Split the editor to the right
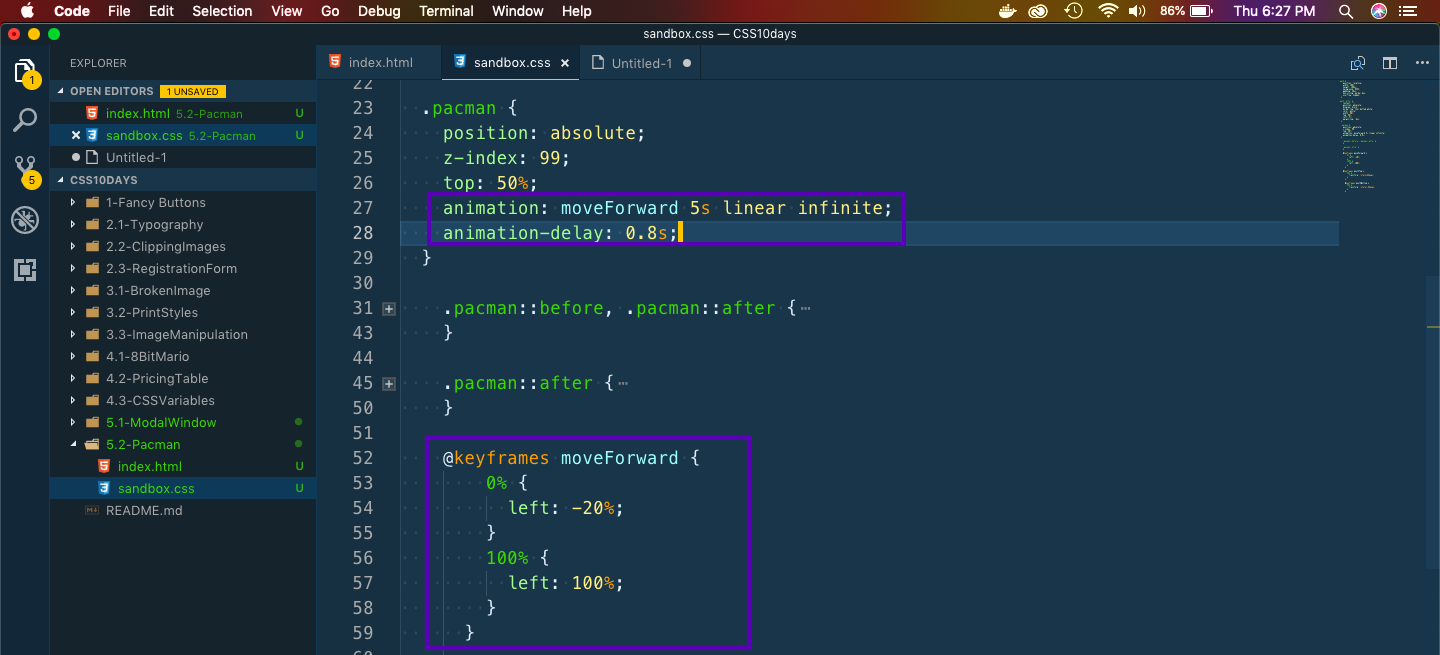Image resolution: width=1440 pixels, height=655 pixels. pyautogui.click(x=1390, y=63)
